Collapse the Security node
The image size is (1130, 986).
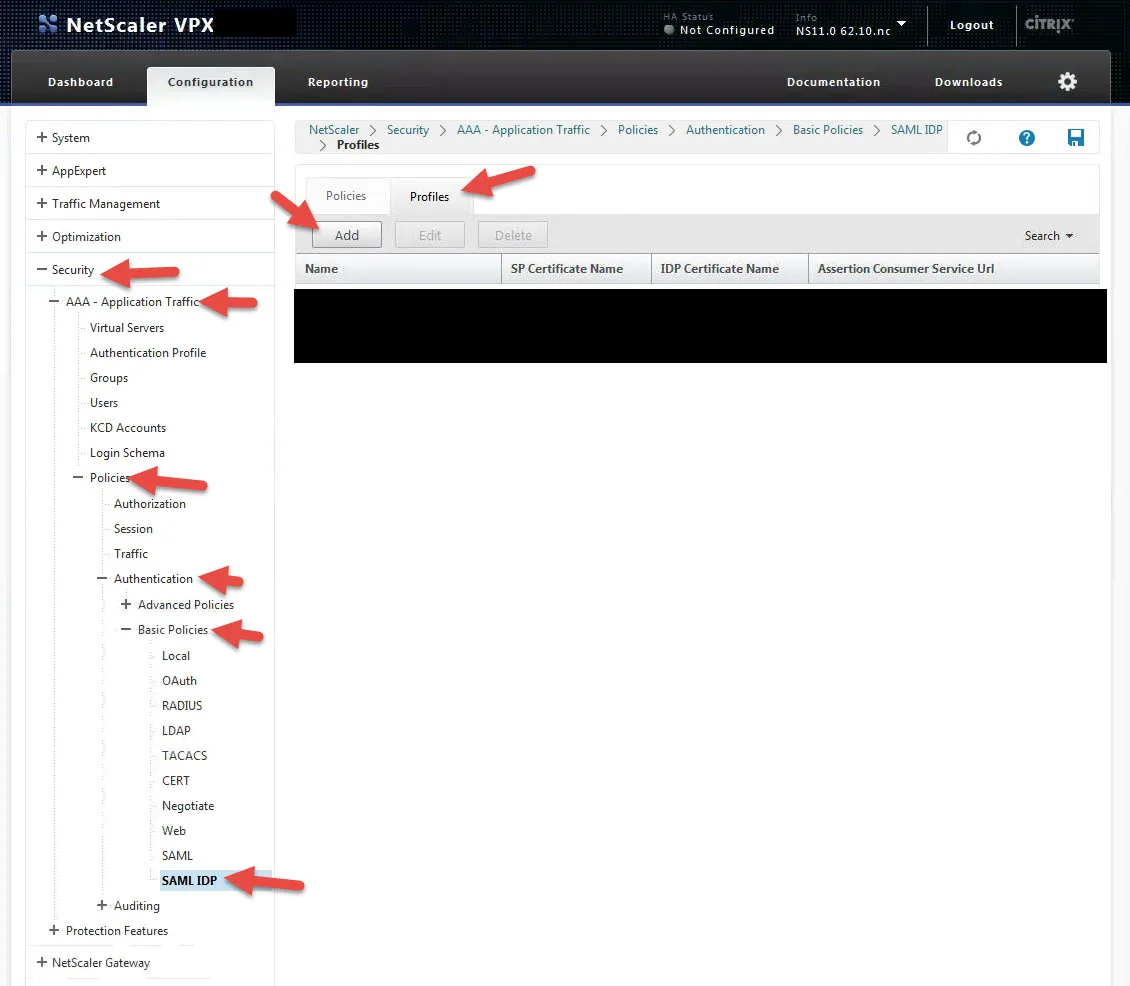(42, 270)
